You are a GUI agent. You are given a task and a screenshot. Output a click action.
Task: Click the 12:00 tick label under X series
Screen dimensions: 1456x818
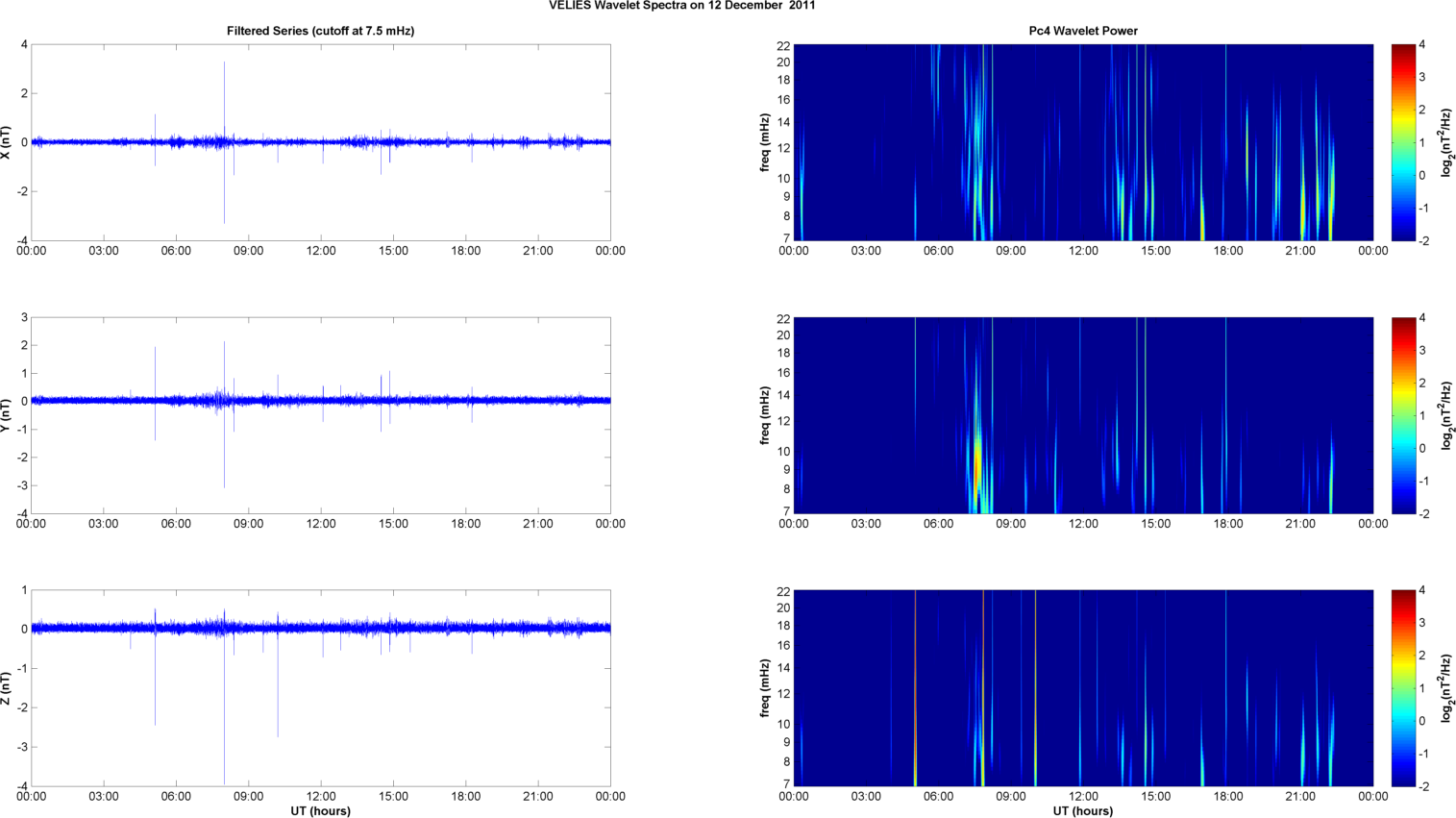click(321, 251)
